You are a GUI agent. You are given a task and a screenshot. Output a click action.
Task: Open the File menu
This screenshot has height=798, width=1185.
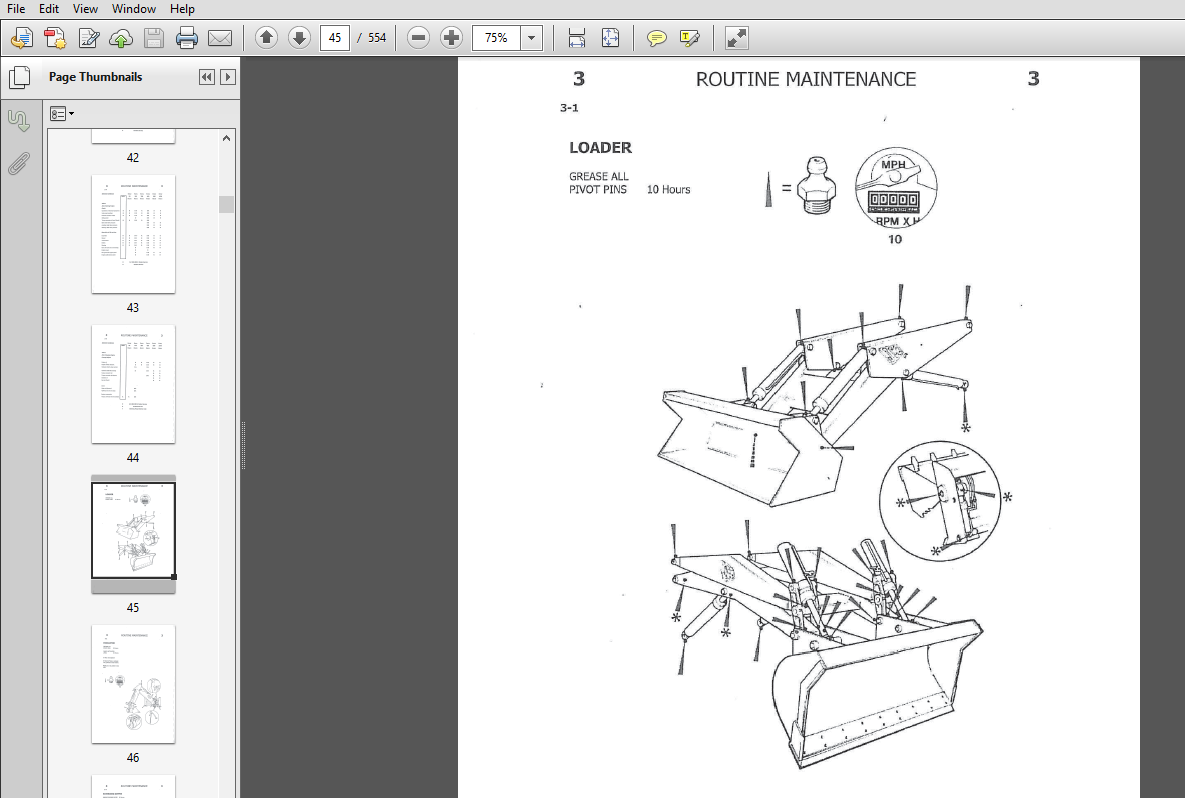(x=16, y=8)
